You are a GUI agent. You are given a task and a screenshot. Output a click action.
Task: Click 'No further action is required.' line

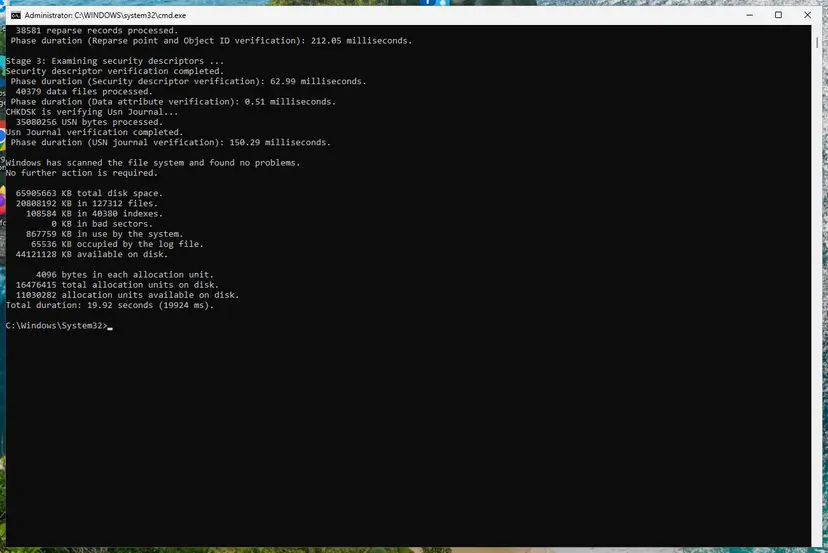click(81, 173)
